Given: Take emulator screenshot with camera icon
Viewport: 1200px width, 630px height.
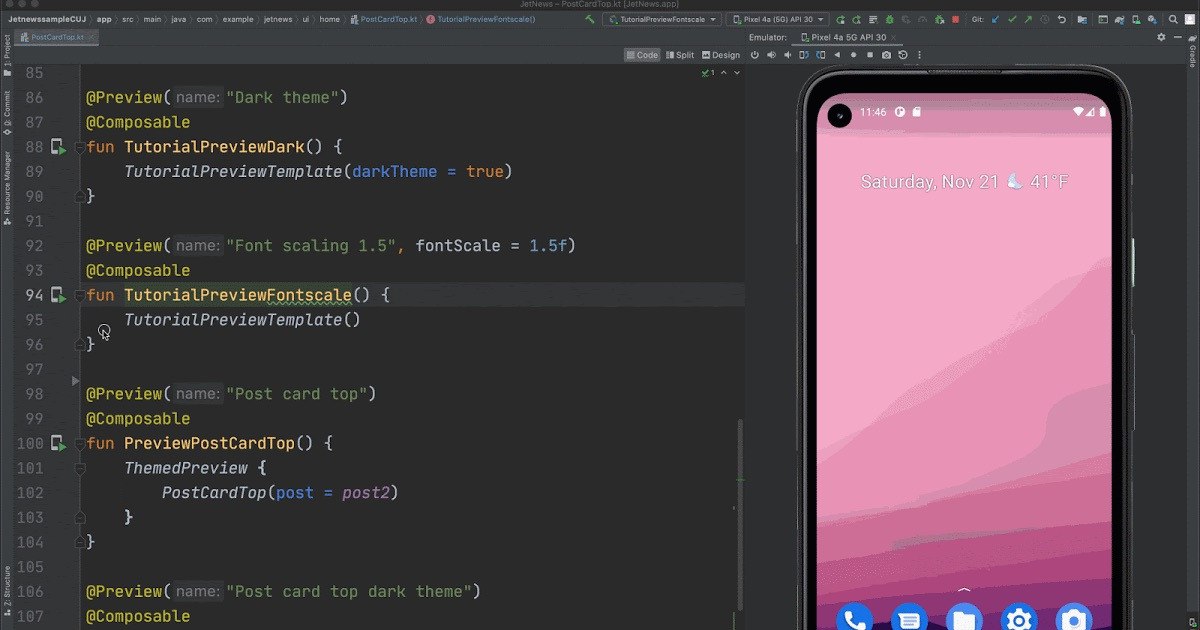Looking at the screenshot, I should 886,55.
